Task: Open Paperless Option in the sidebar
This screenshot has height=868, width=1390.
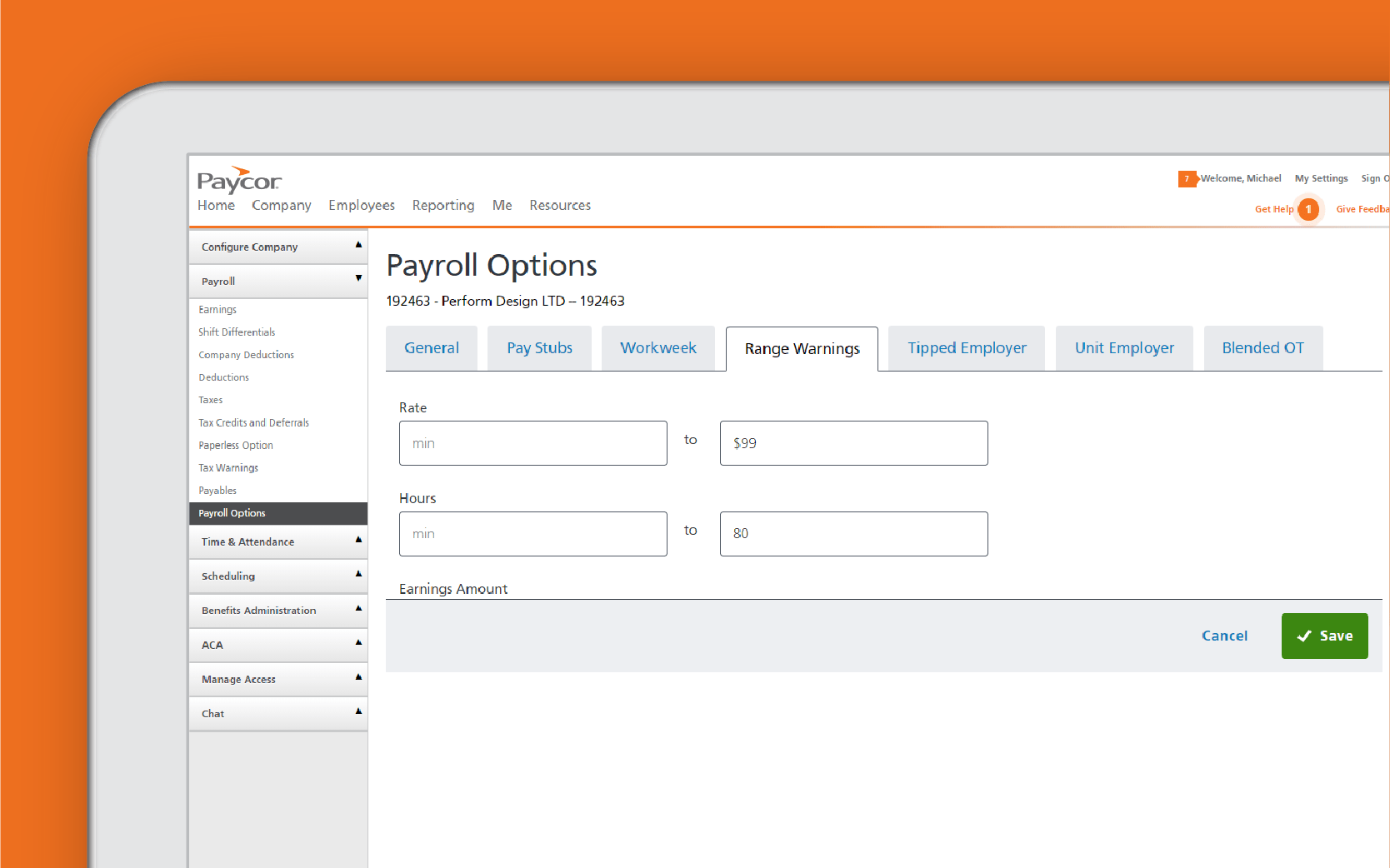Action: tap(236, 446)
